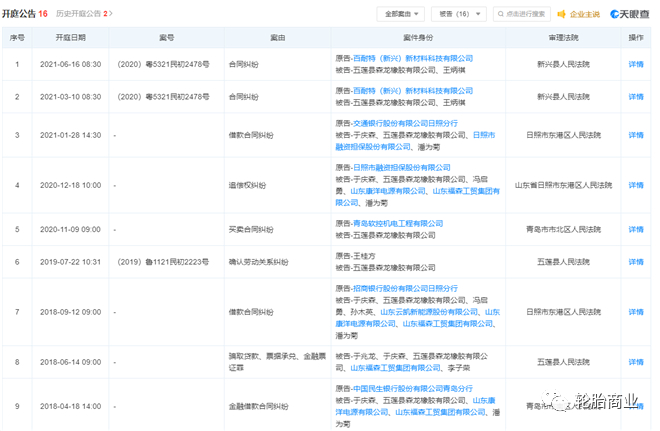The width and height of the screenshot is (660, 431).
Task: View 详情 for row 6 确认劳动关系纠纷
Action: tap(635, 262)
